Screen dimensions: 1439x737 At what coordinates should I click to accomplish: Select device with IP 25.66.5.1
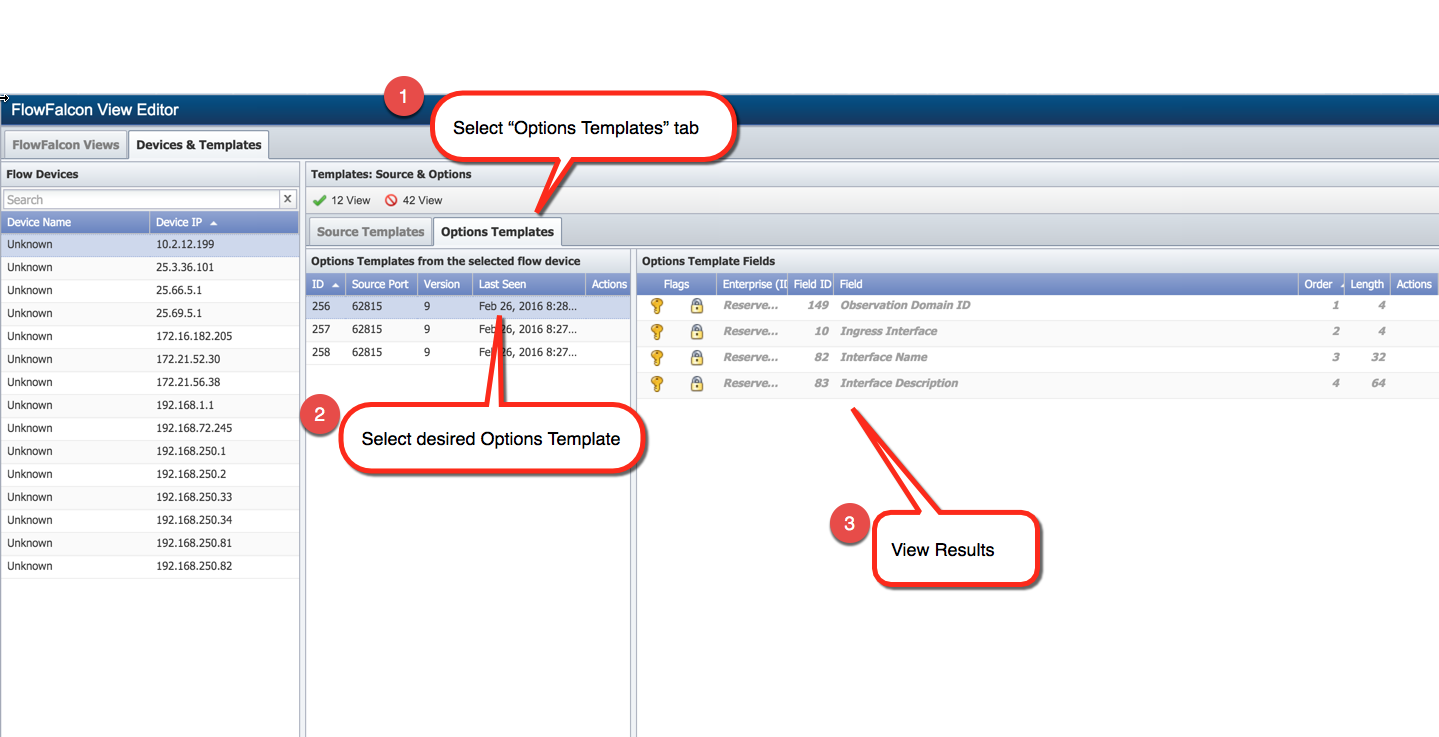tap(150, 290)
